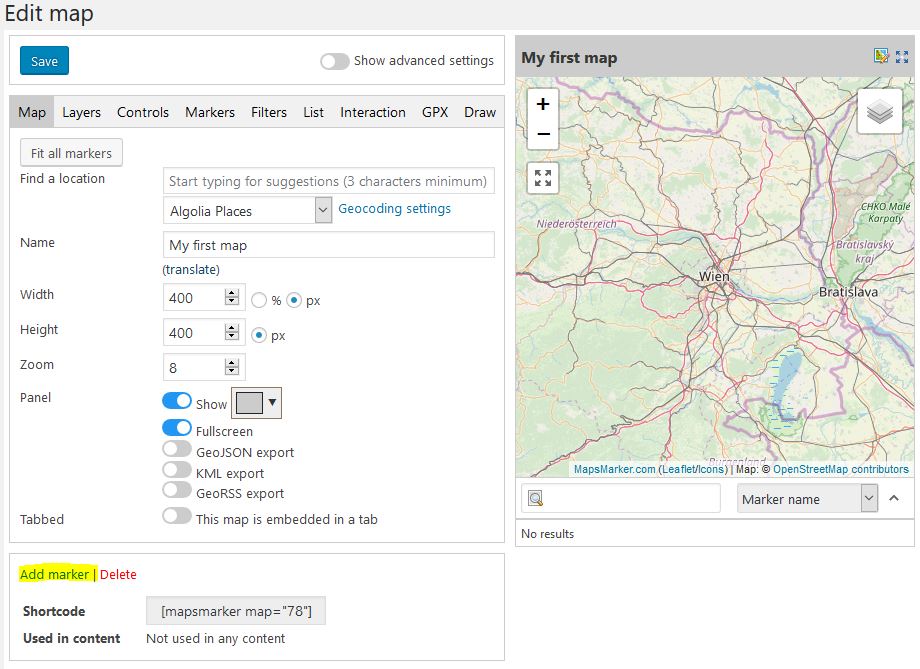Open the map layers control icon
Viewport: 920px width, 669px height.
880,112
